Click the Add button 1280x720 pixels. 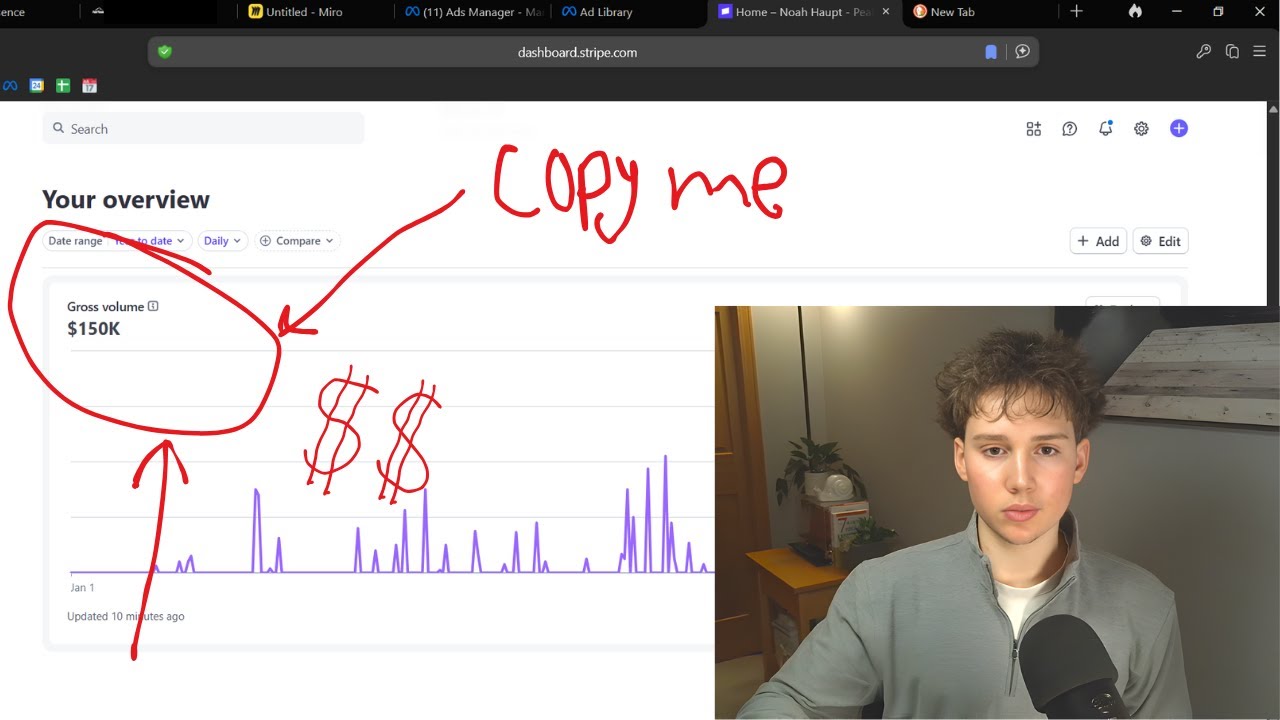[1098, 241]
